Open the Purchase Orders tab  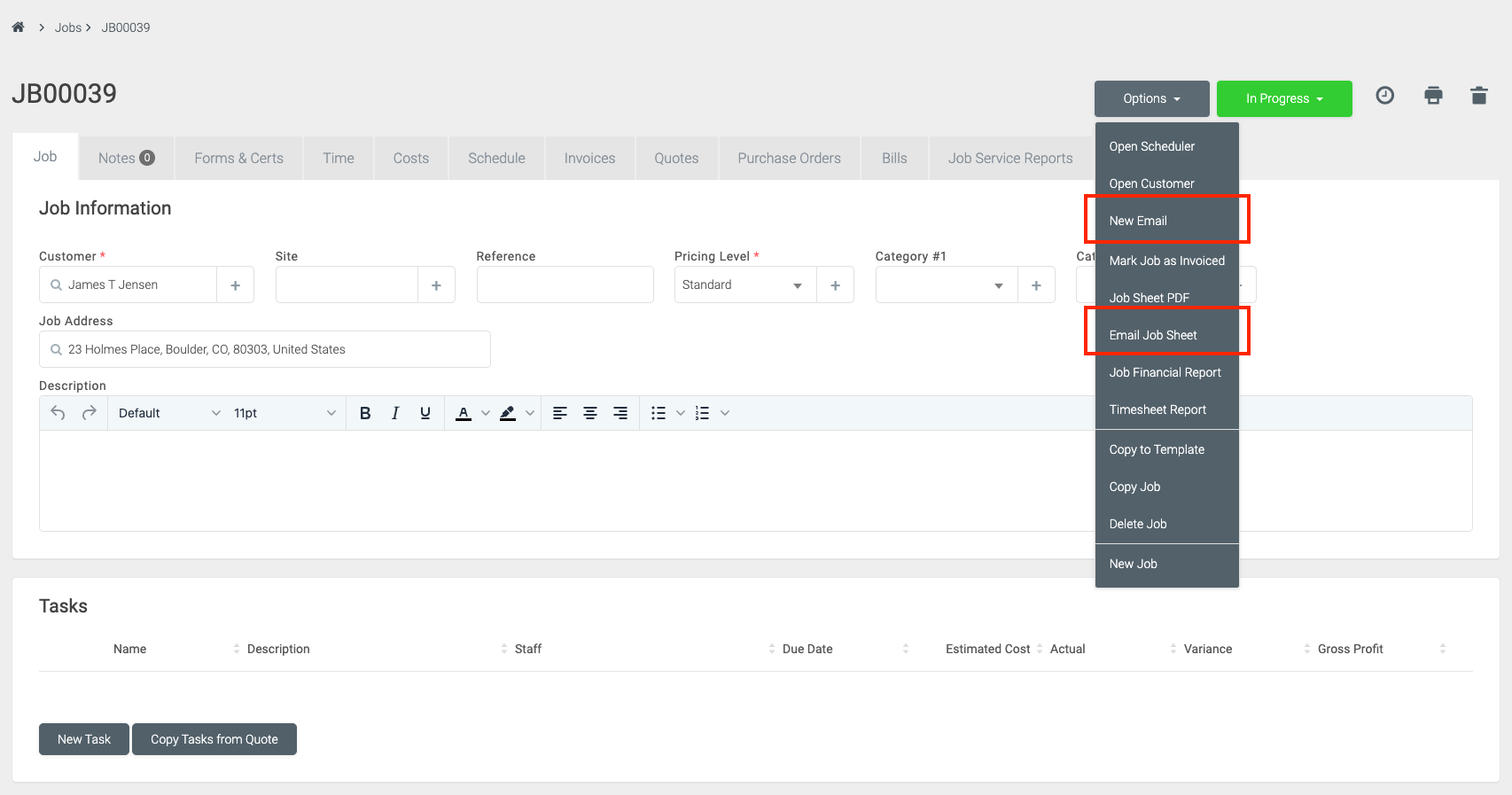789,158
